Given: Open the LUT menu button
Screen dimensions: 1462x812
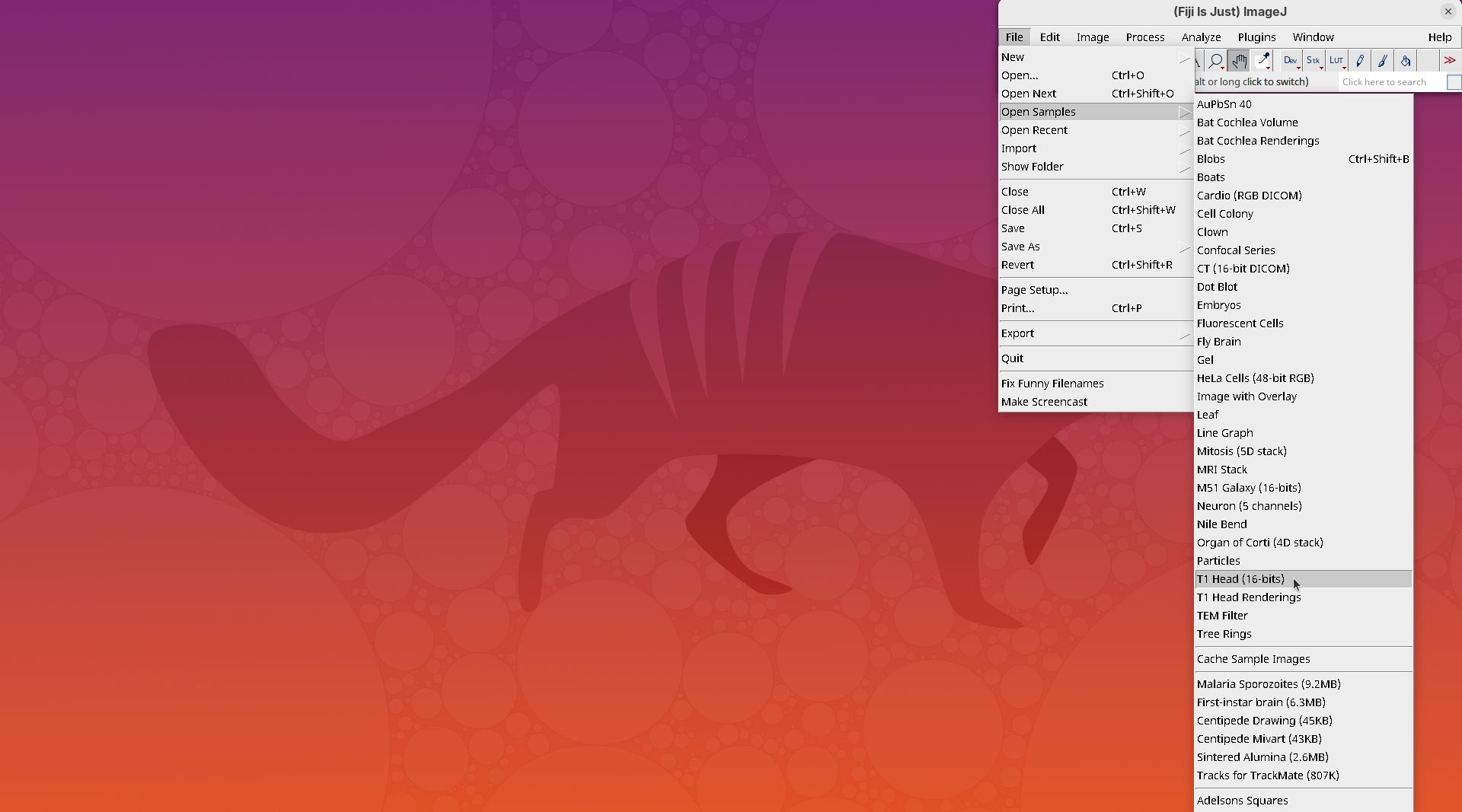Looking at the screenshot, I should (x=1336, y=61).
